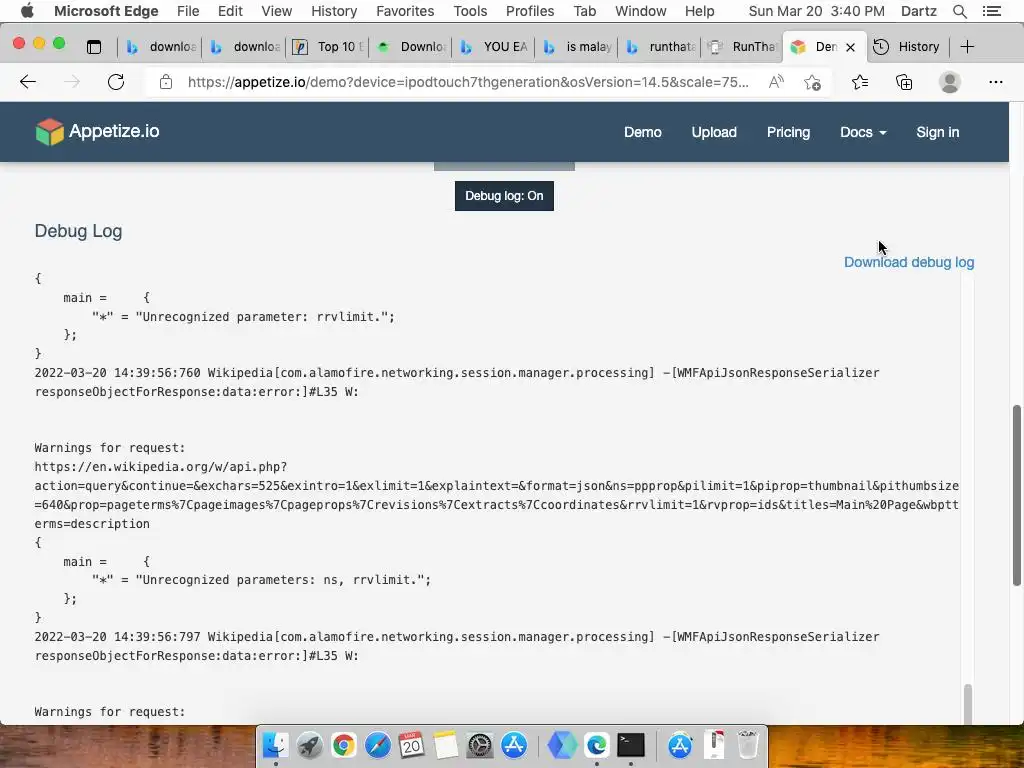Open the Favorites menu
Screen dimensions: 1024x768
coord(405,11)
